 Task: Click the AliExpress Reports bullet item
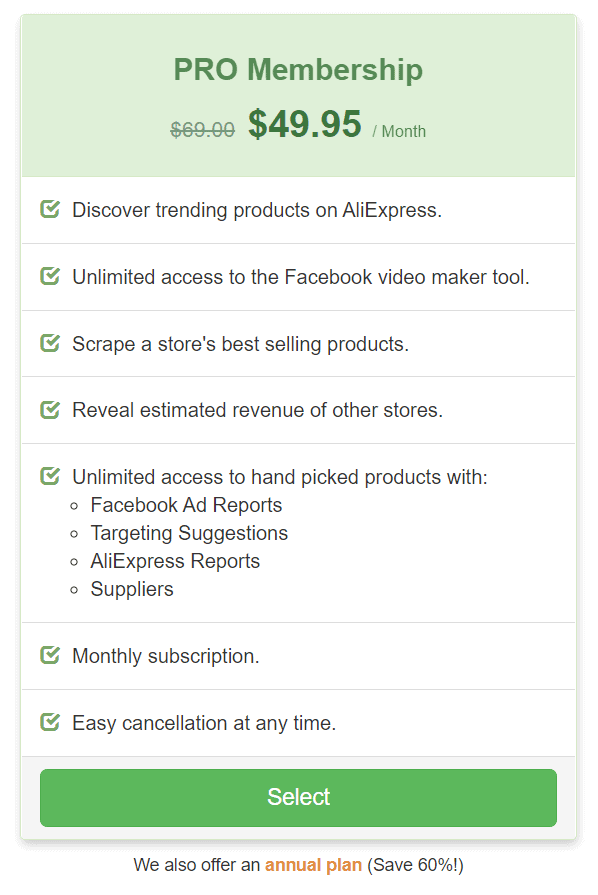pyautogui.click(x=175, y=561)
